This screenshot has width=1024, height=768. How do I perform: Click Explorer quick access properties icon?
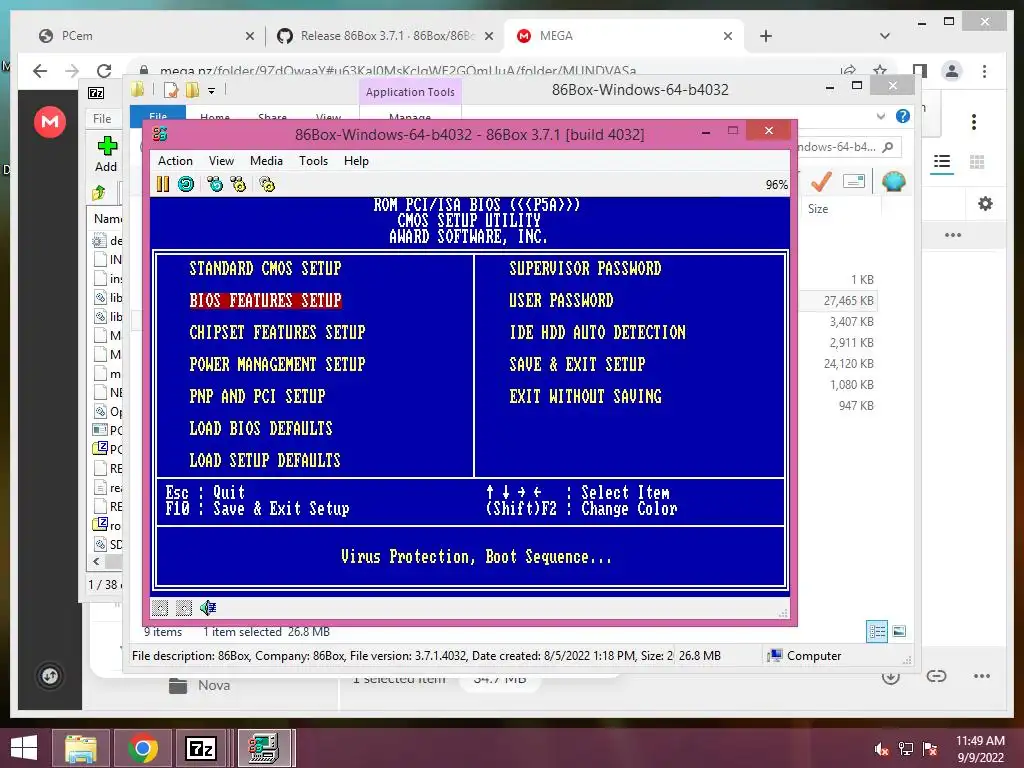[x=171, y=89]
